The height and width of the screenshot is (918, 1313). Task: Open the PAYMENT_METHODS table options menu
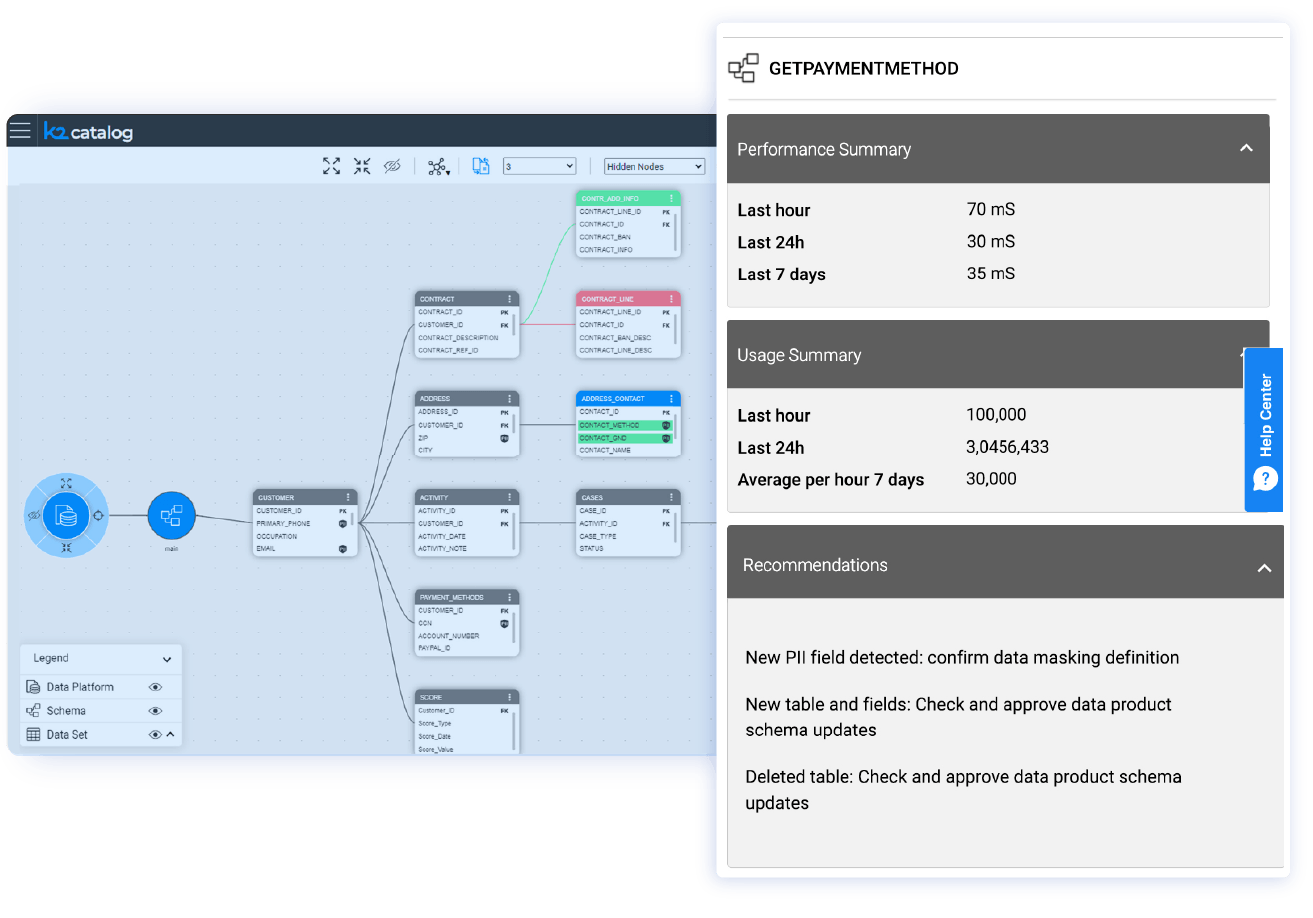coord(510,597)
